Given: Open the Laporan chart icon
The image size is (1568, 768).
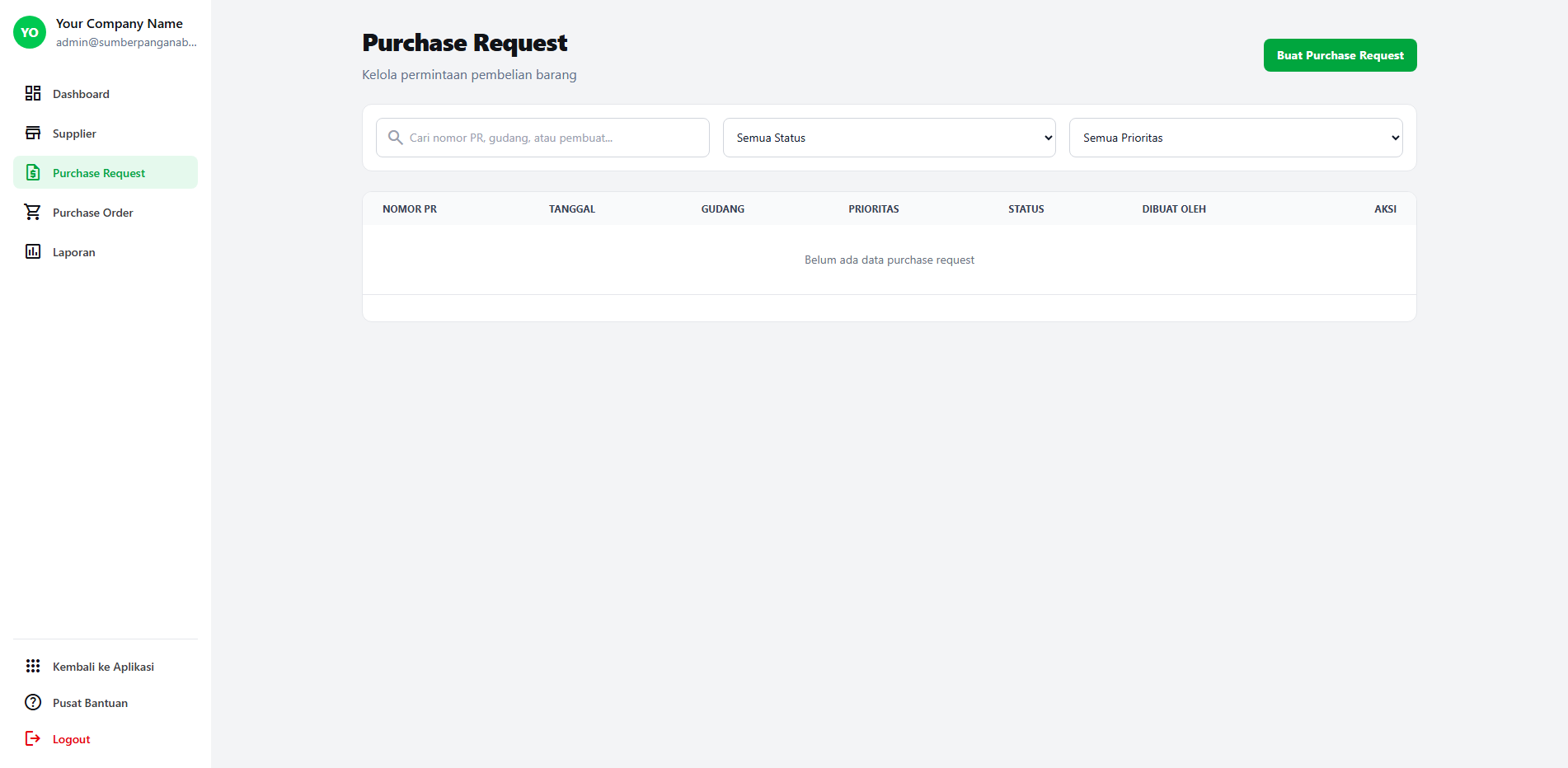Looking at the screenshot, I should pos(33,251).
